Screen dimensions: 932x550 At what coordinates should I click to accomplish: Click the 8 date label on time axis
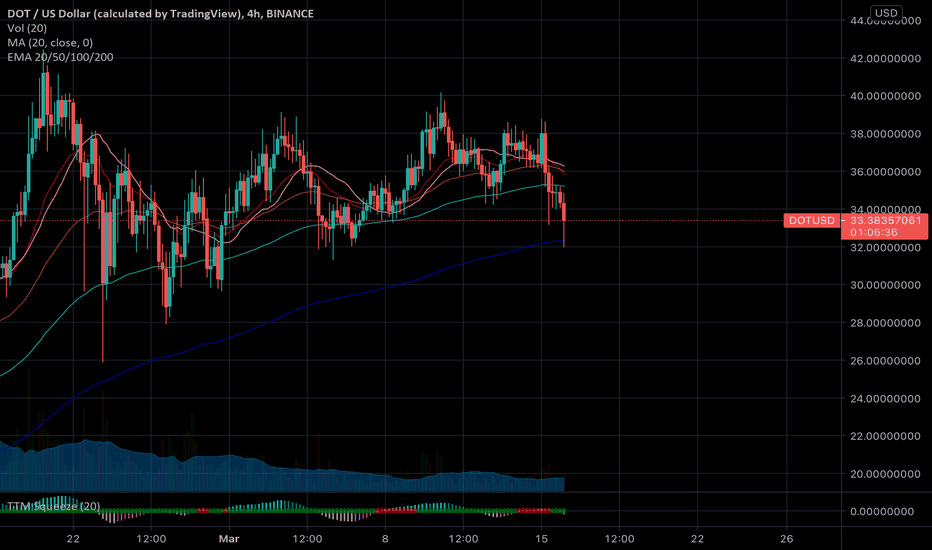coord(385,539)
